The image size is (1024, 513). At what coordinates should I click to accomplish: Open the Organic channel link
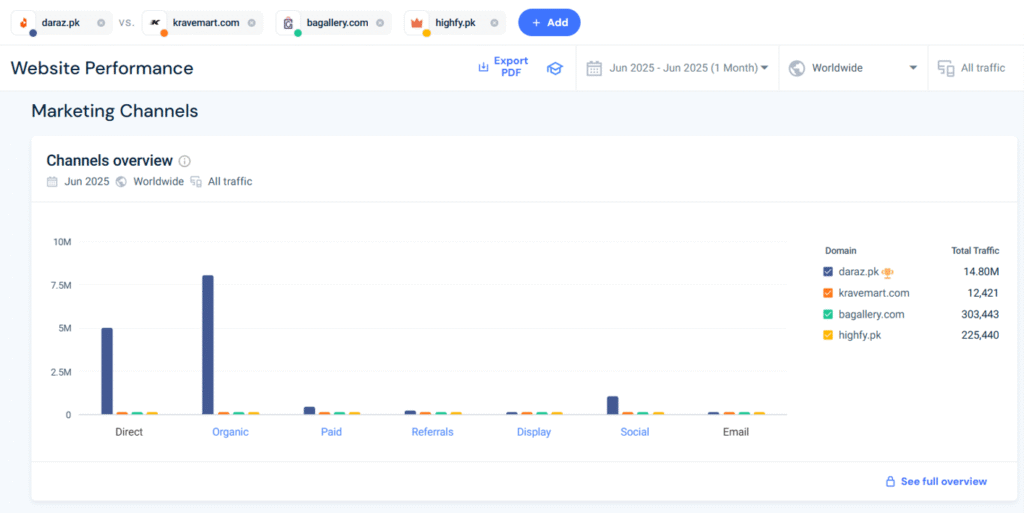coord(230,432)
